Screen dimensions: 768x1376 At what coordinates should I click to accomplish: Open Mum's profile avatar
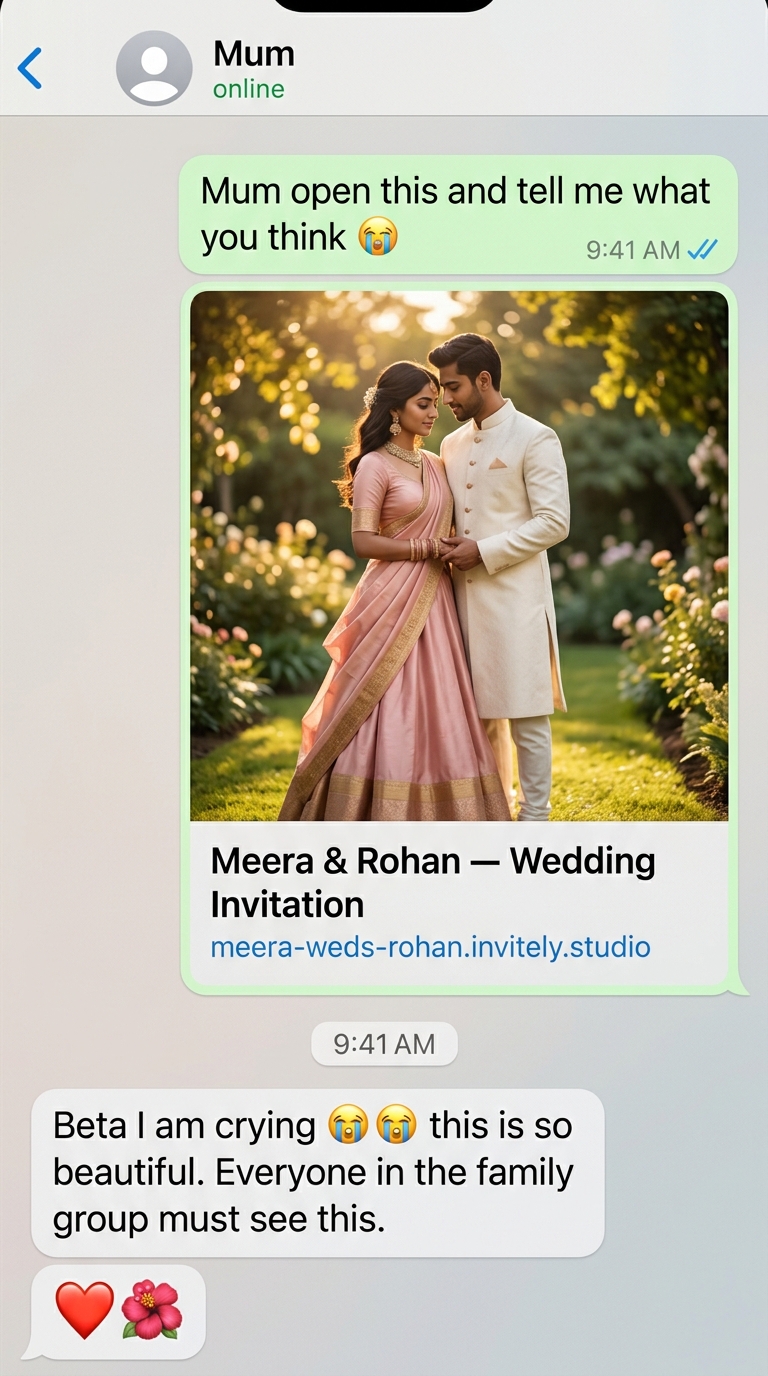154,69
